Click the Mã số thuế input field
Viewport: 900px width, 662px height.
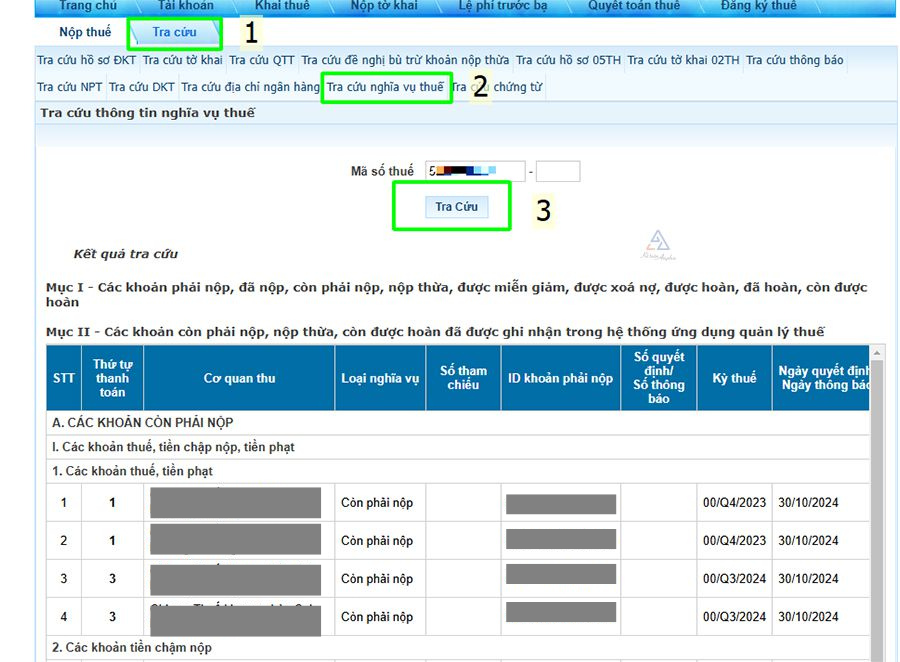click(475, 172)
